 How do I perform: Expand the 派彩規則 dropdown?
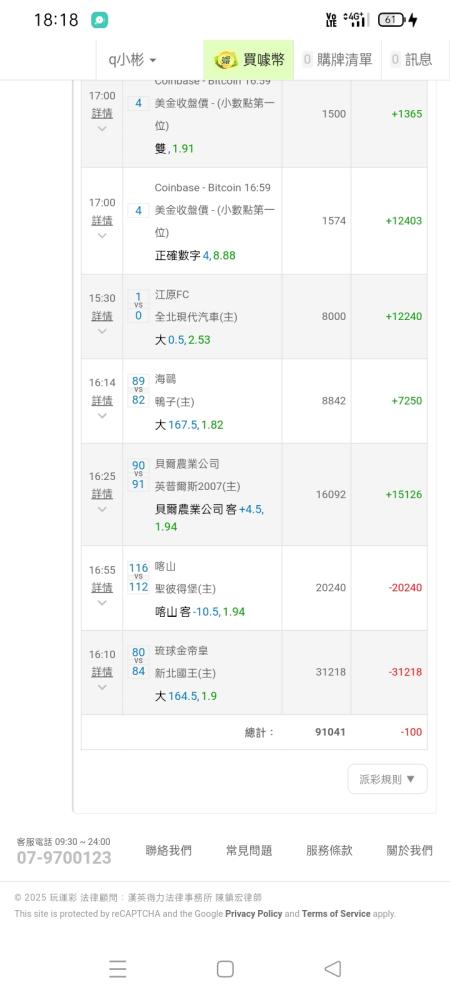(388, 779)
